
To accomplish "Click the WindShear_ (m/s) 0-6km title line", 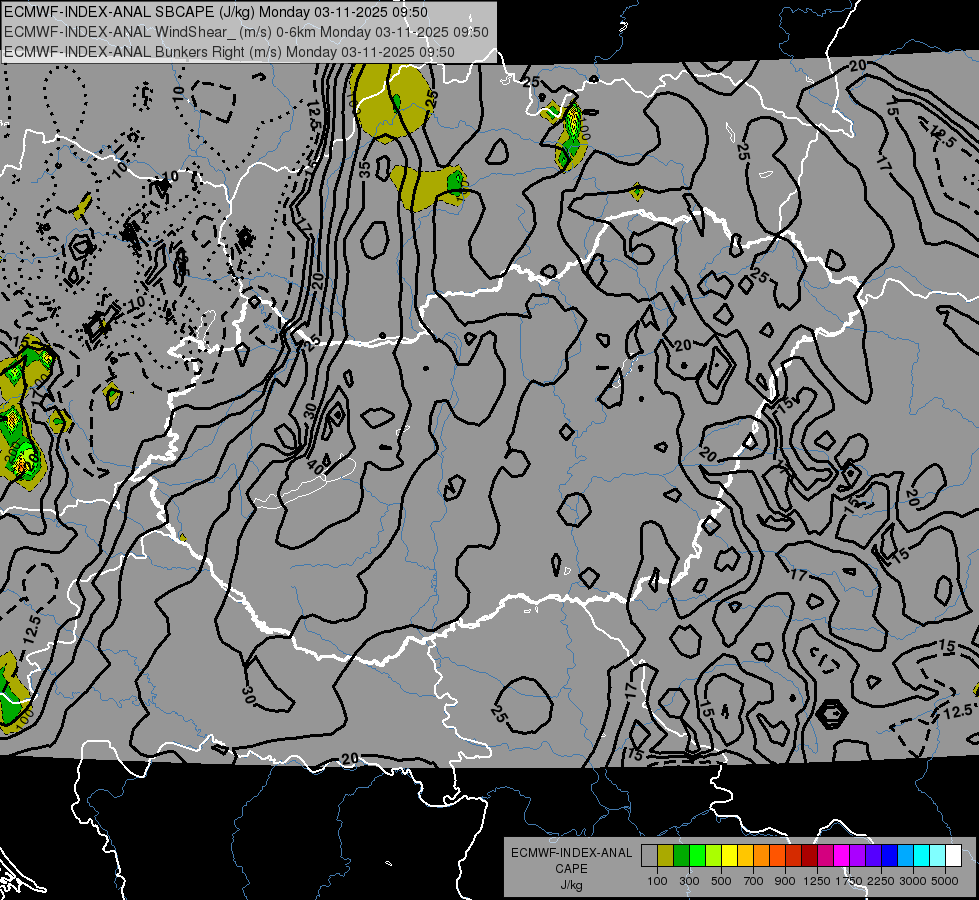I will 246,32.
